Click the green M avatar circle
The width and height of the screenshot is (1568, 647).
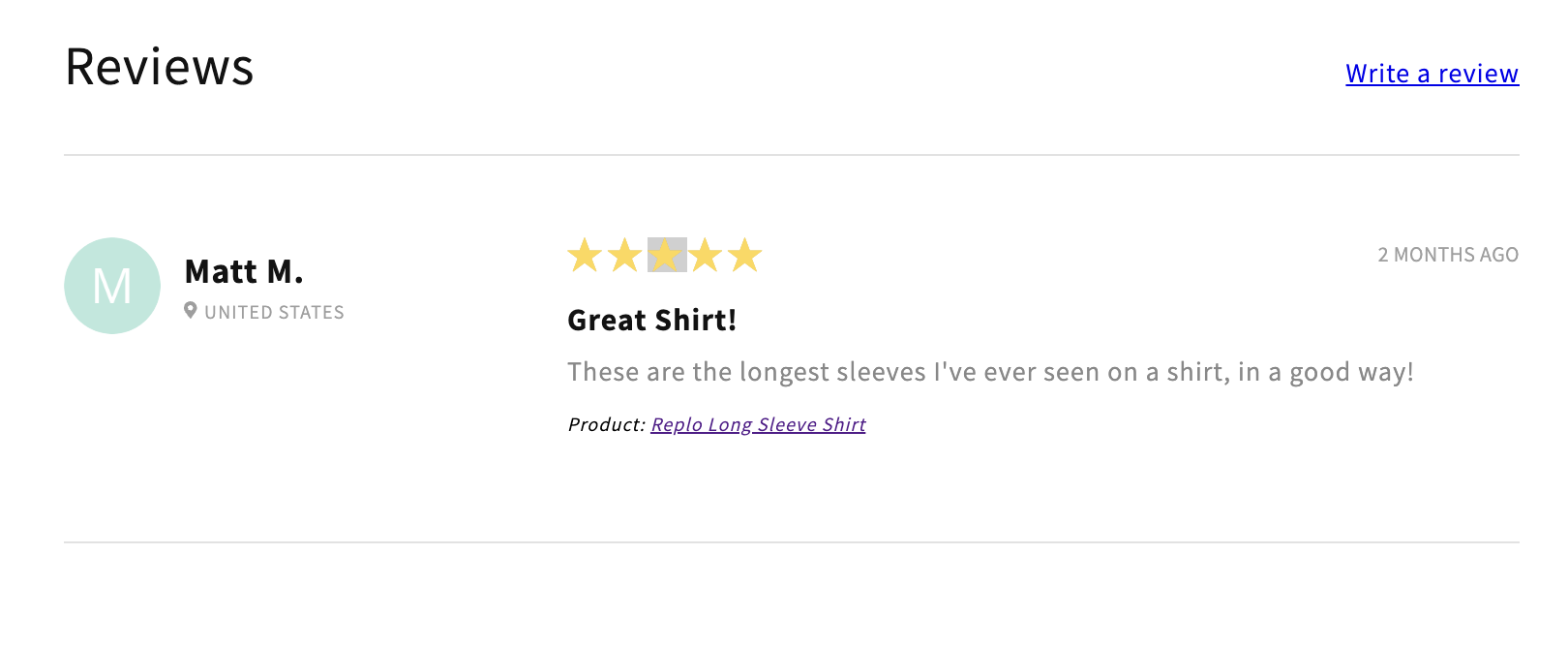pyautogui.click(x=112, y=286)
